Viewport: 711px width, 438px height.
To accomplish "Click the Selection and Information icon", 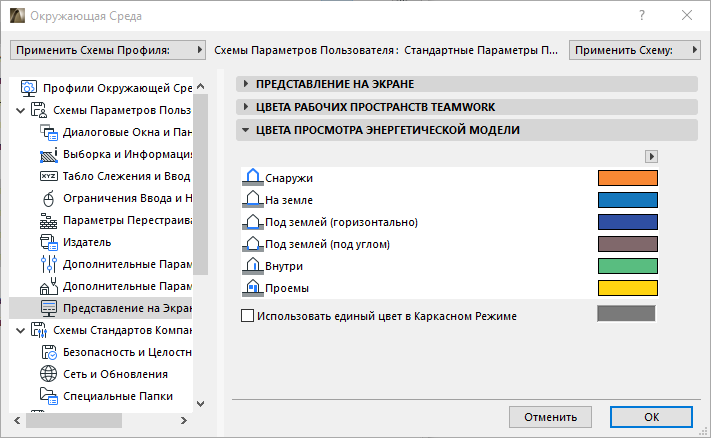I will click(x=49, y=154).
